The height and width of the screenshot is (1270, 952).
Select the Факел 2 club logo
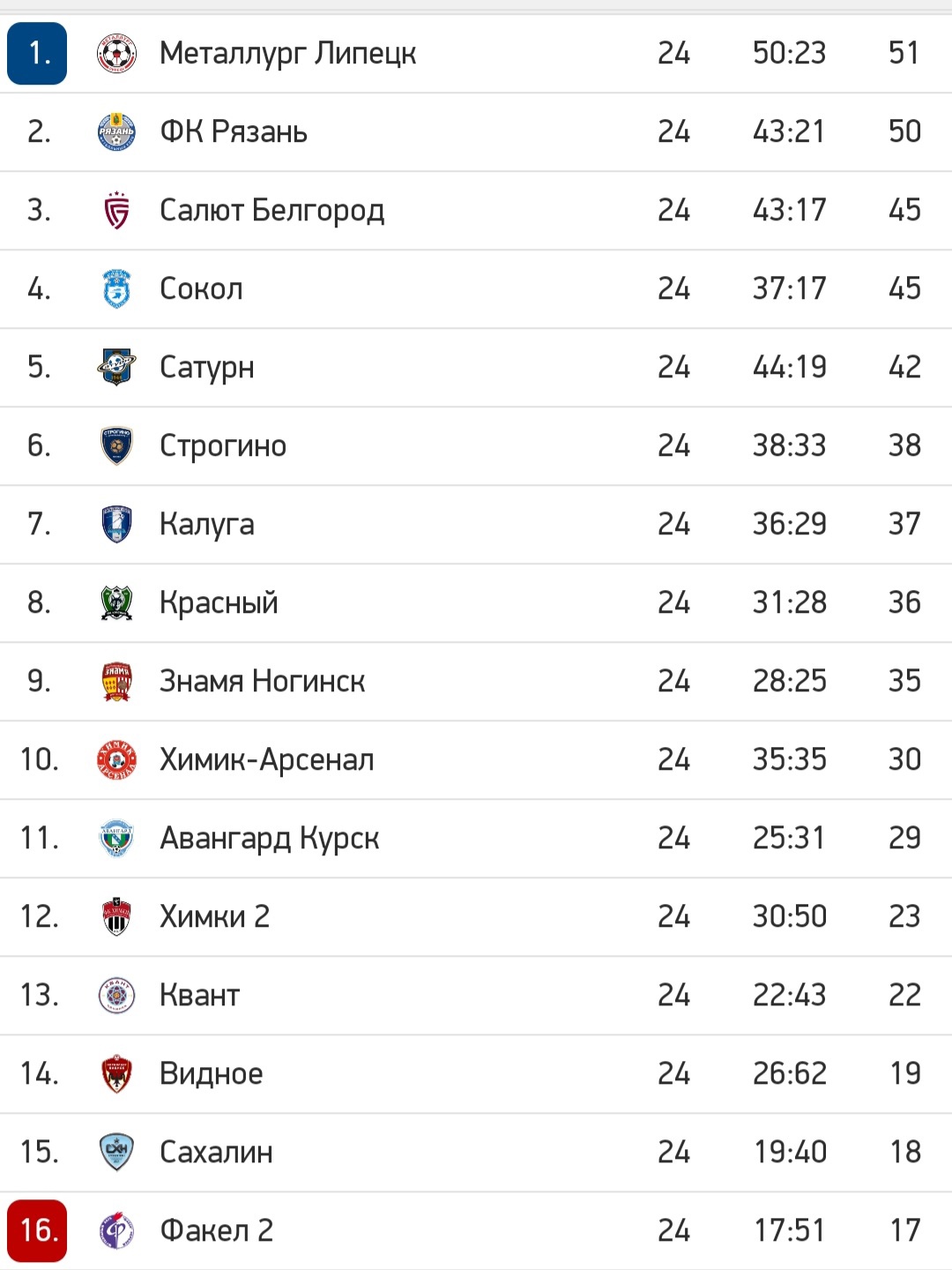pos(116,1231)
